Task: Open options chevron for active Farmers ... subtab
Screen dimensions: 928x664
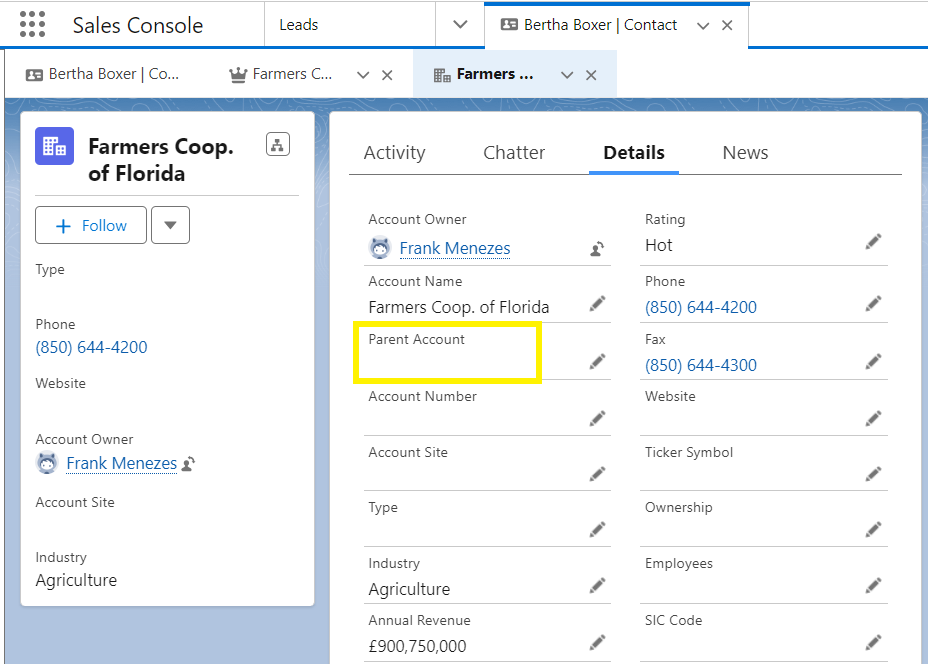Action: 567,75
